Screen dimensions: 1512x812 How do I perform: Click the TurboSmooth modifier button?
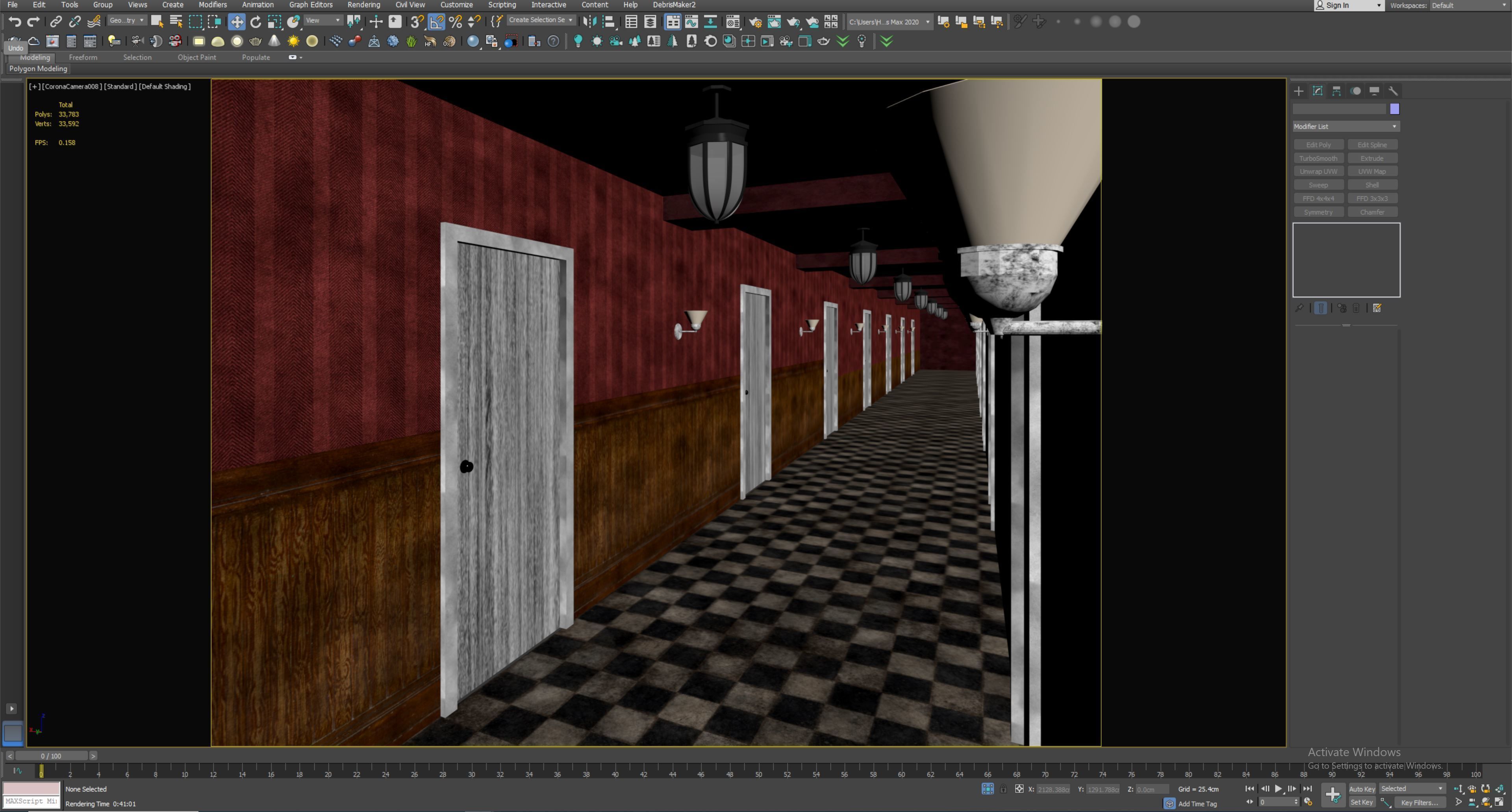[x=1318, y=158]
